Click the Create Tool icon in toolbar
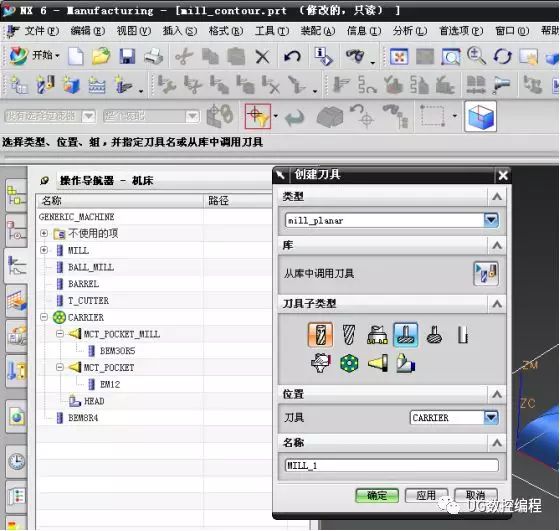 (45, 85)
